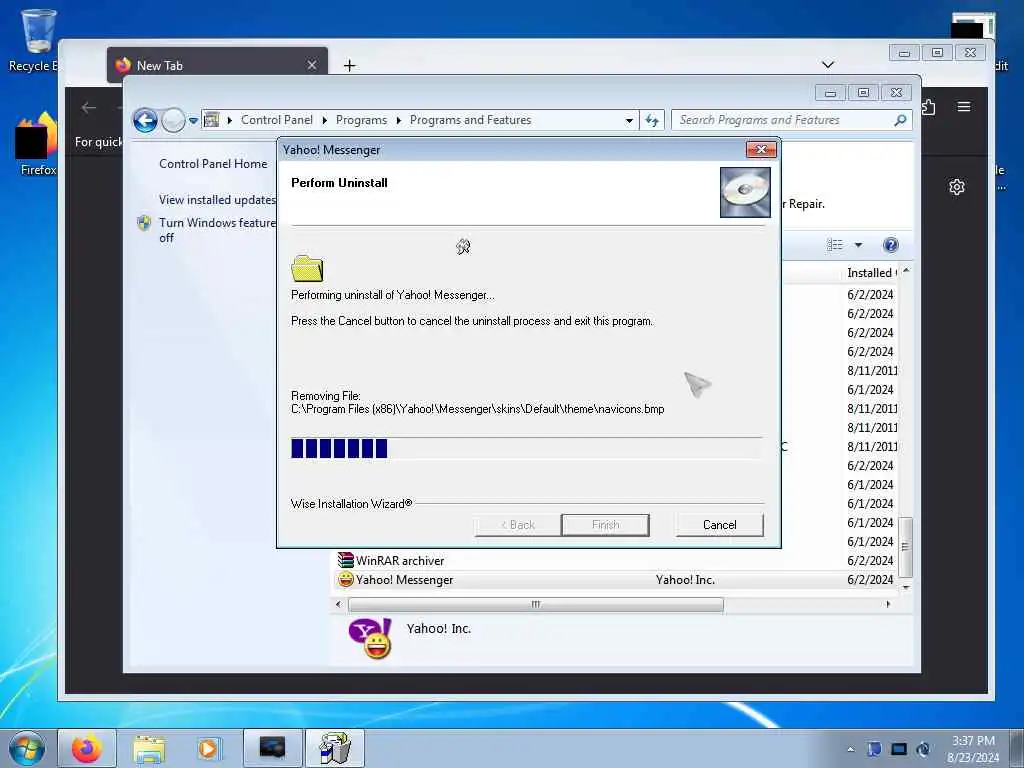The image size is (1024, 768).
Task: Close the Yahoo! Messenger uninstall dialog
Action: click(761, 150)
